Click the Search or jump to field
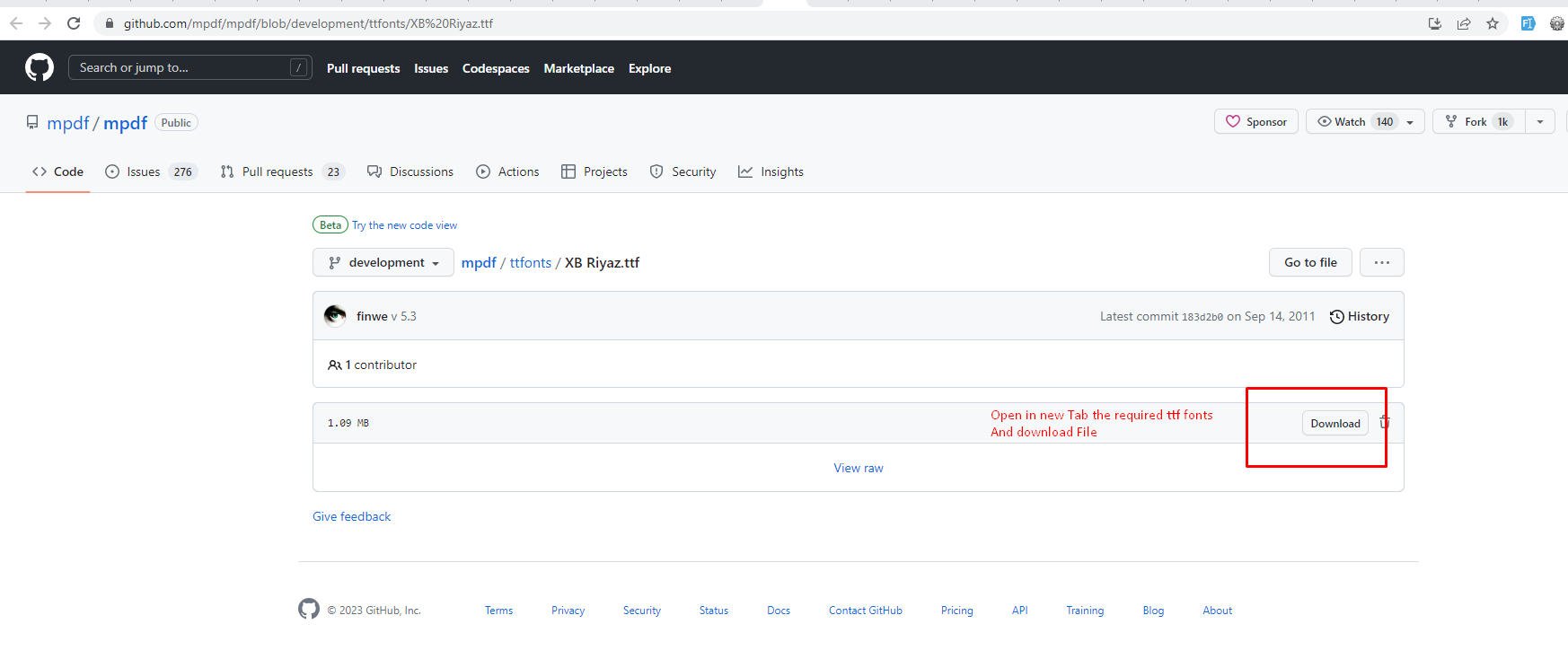Image resolution: width=1568 pixels, height=668 pixels. pyautogui.click(x=190, y=67)
